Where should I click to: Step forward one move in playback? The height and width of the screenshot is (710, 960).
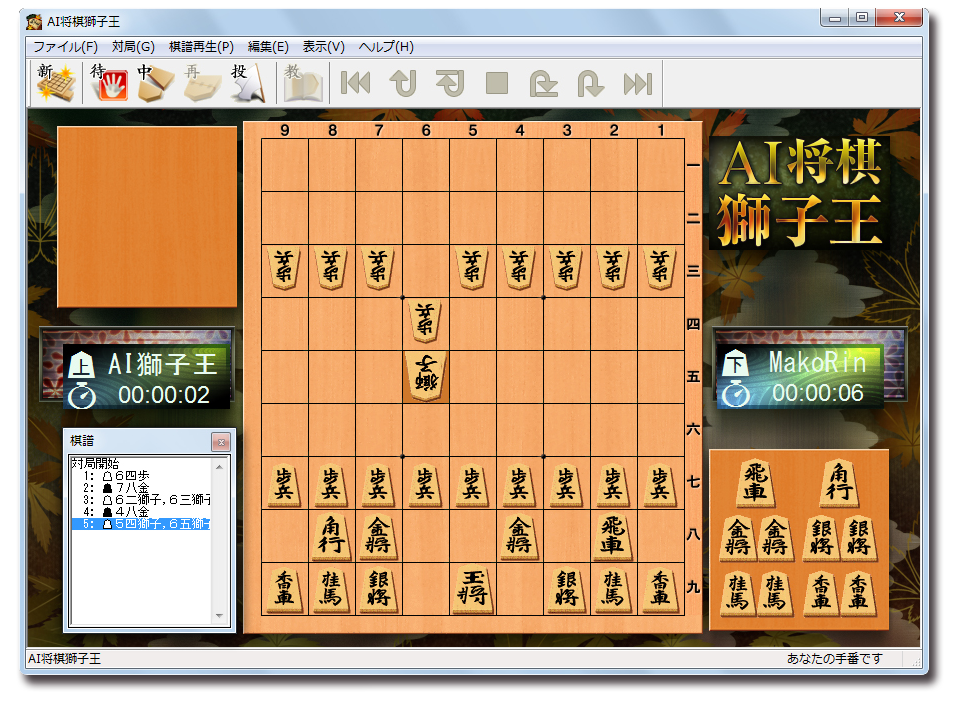[x=543, y=83]
